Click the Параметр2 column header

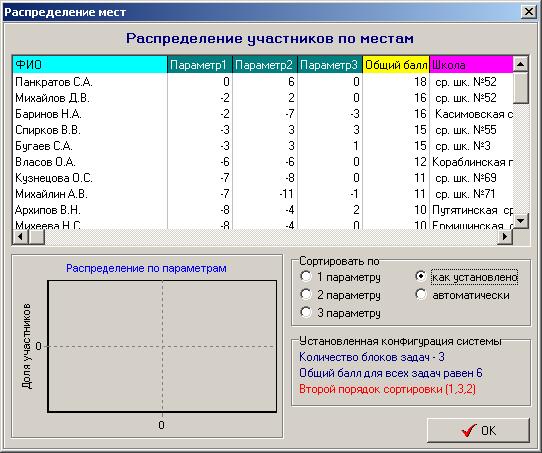pyautogui.click(x=265, y=65)
